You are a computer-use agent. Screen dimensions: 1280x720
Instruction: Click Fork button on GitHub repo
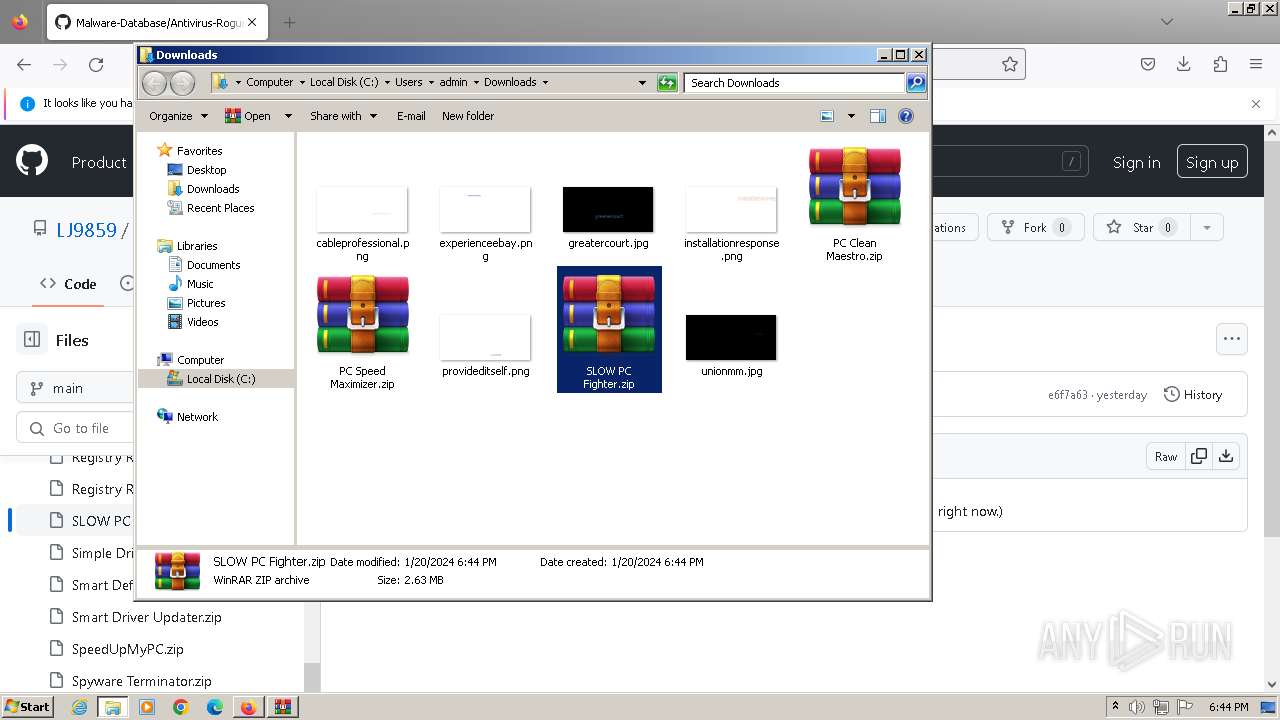click(x=1037, y=227)
